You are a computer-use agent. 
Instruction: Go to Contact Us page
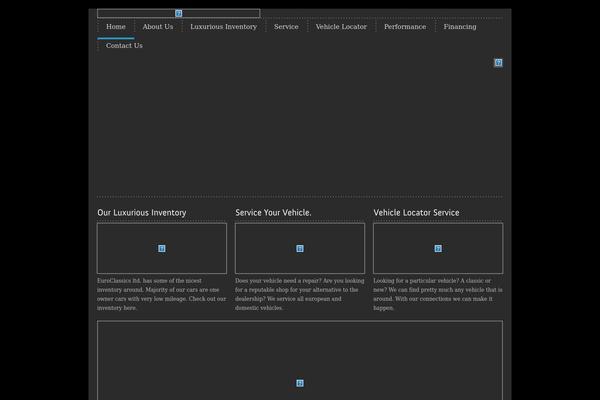coord(124,46)
